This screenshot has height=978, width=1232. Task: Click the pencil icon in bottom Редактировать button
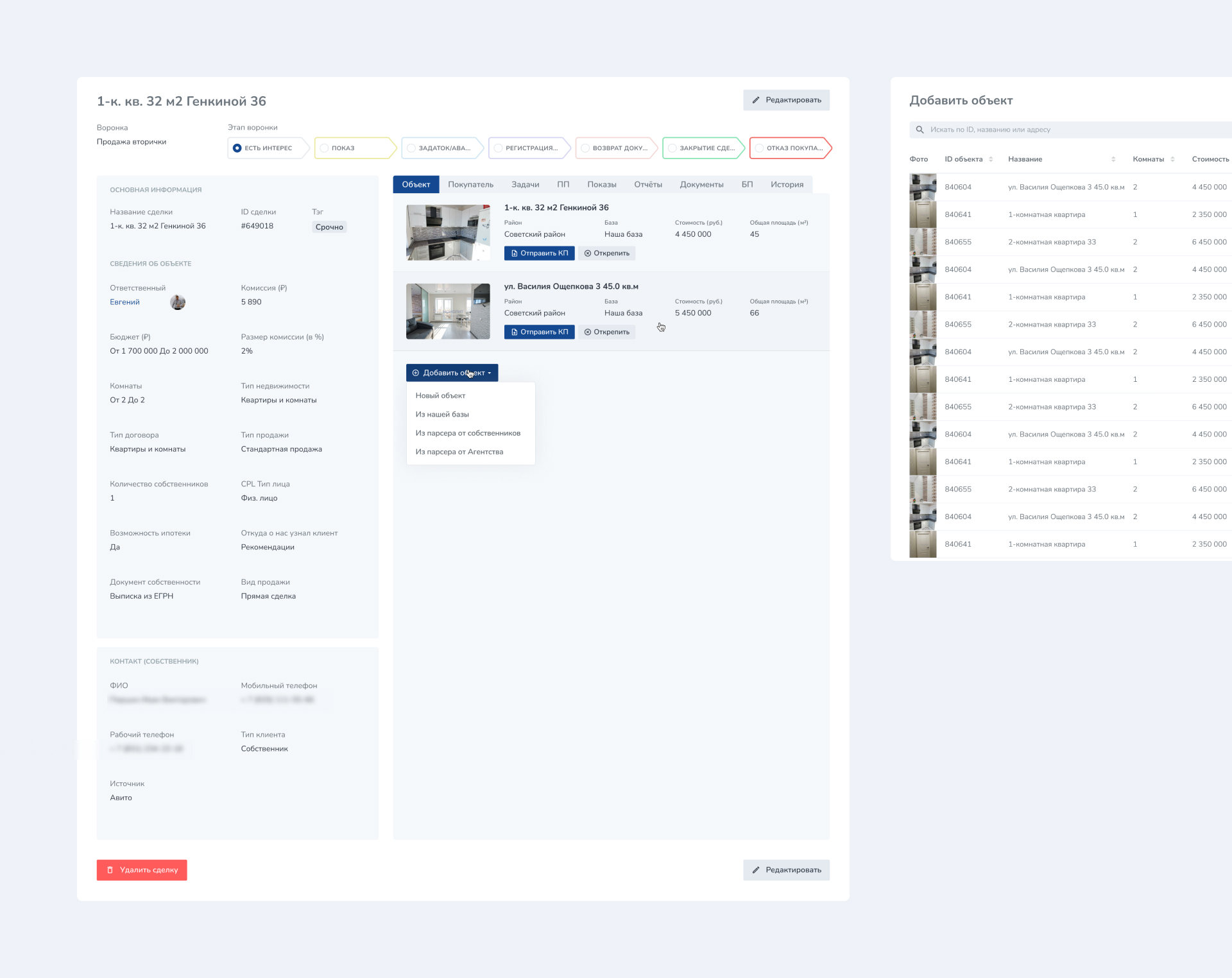coord(756,870)
